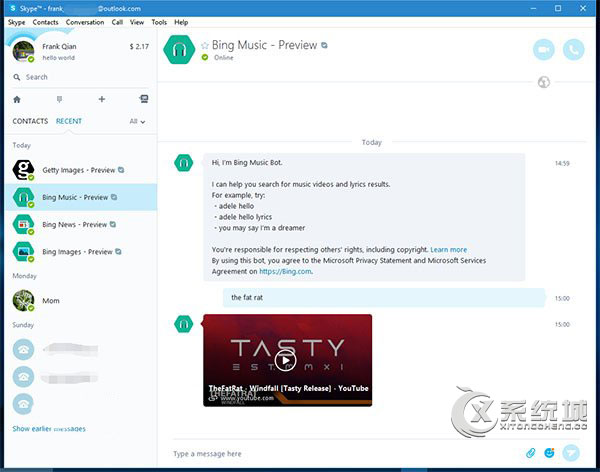This screenshot has width=600, height=472.
Task: Open the attach file paperclip icon
Action: [530, 453]
